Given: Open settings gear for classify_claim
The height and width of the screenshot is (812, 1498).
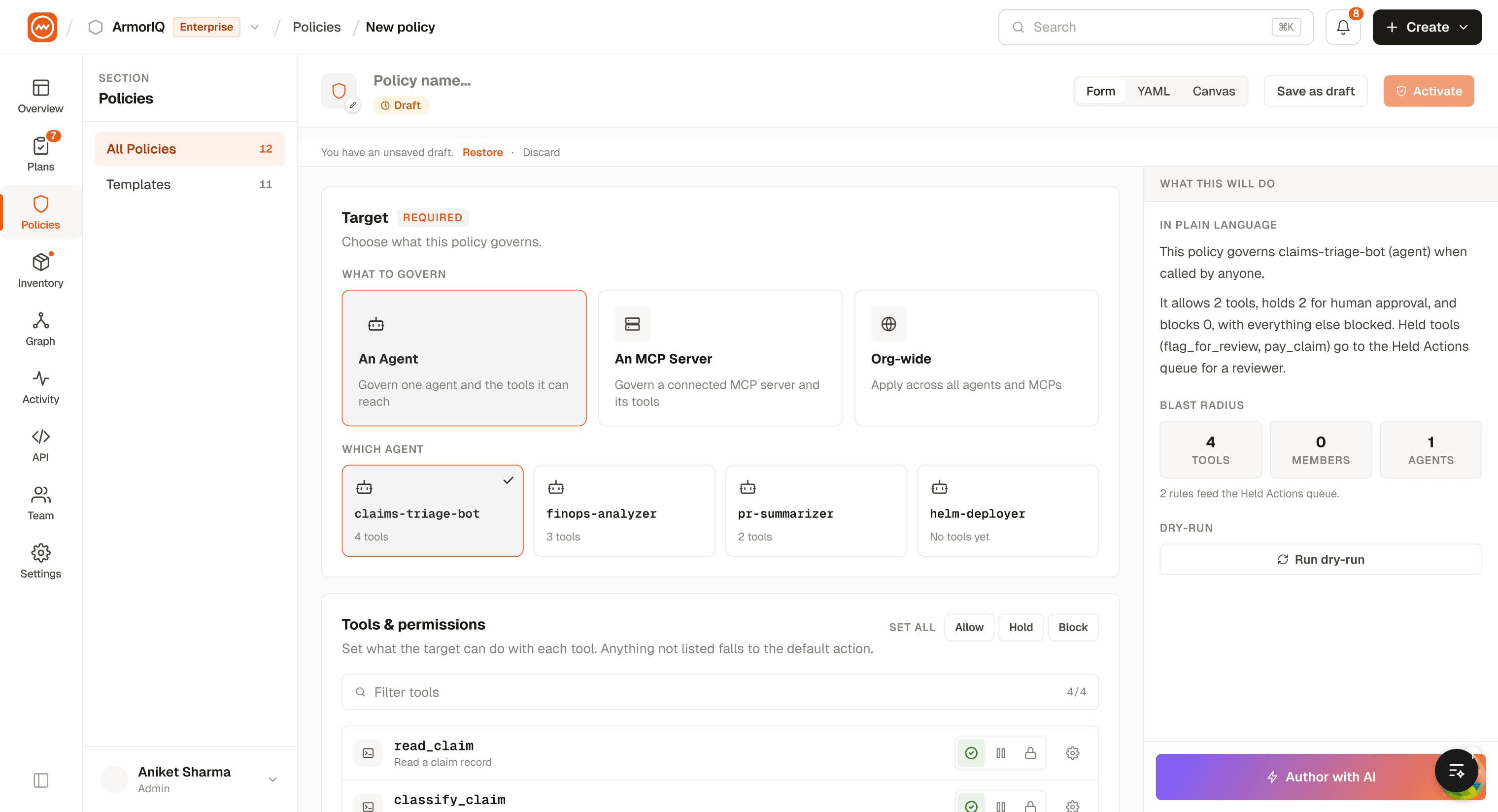Looking at the screenshot, I should [x=1072, y=806].
